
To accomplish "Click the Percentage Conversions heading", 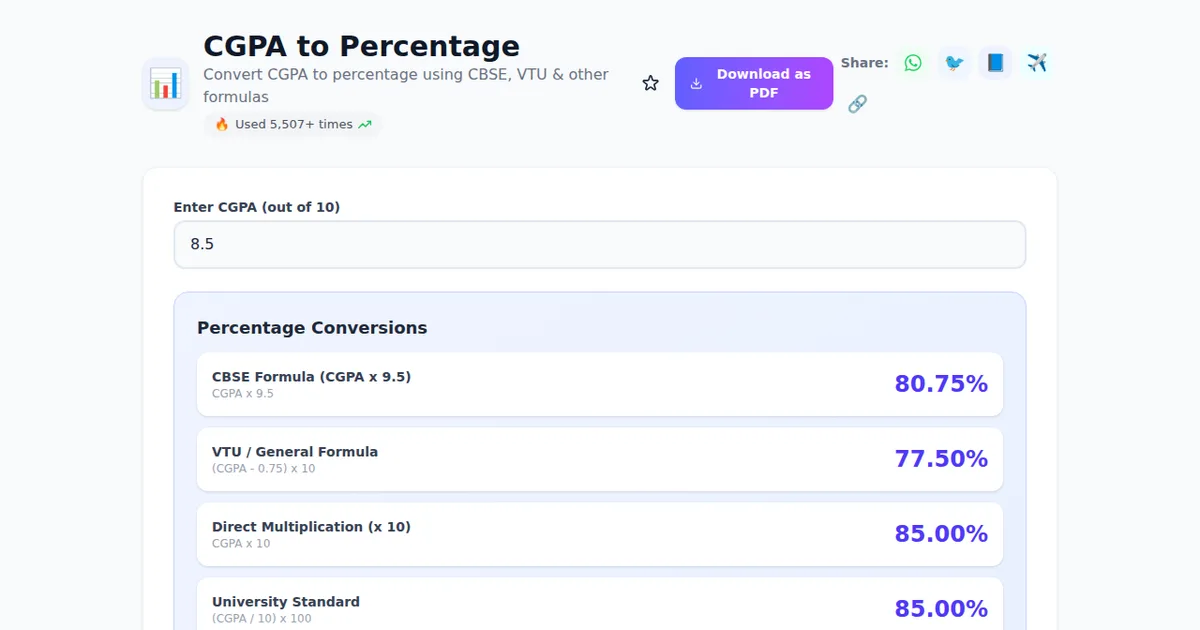I will coord(312,328).
